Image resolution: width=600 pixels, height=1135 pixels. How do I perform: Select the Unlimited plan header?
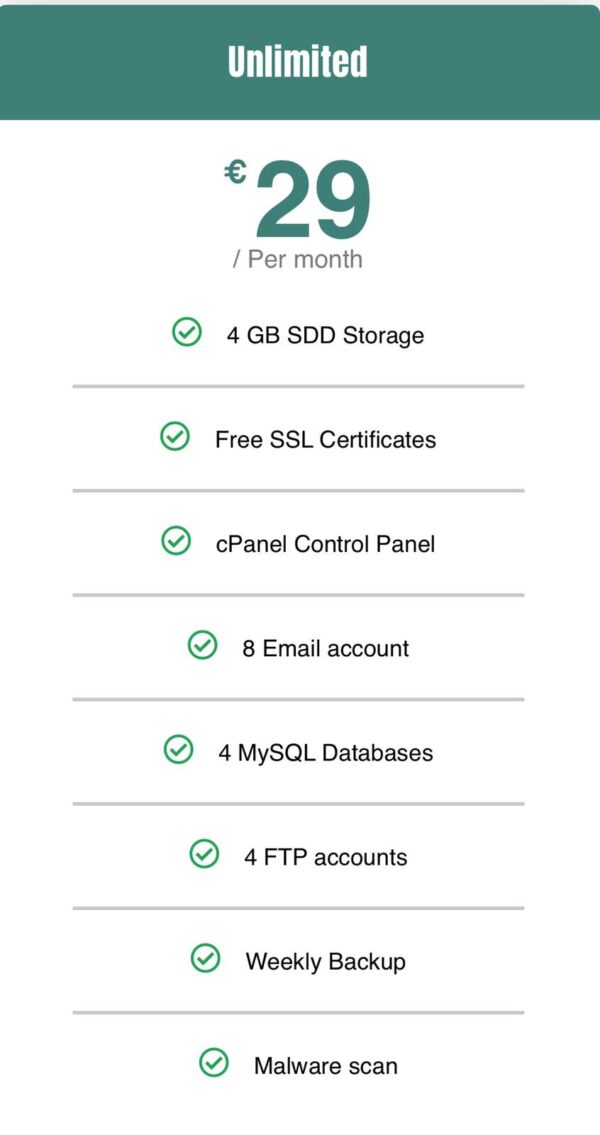click(300, 62)
